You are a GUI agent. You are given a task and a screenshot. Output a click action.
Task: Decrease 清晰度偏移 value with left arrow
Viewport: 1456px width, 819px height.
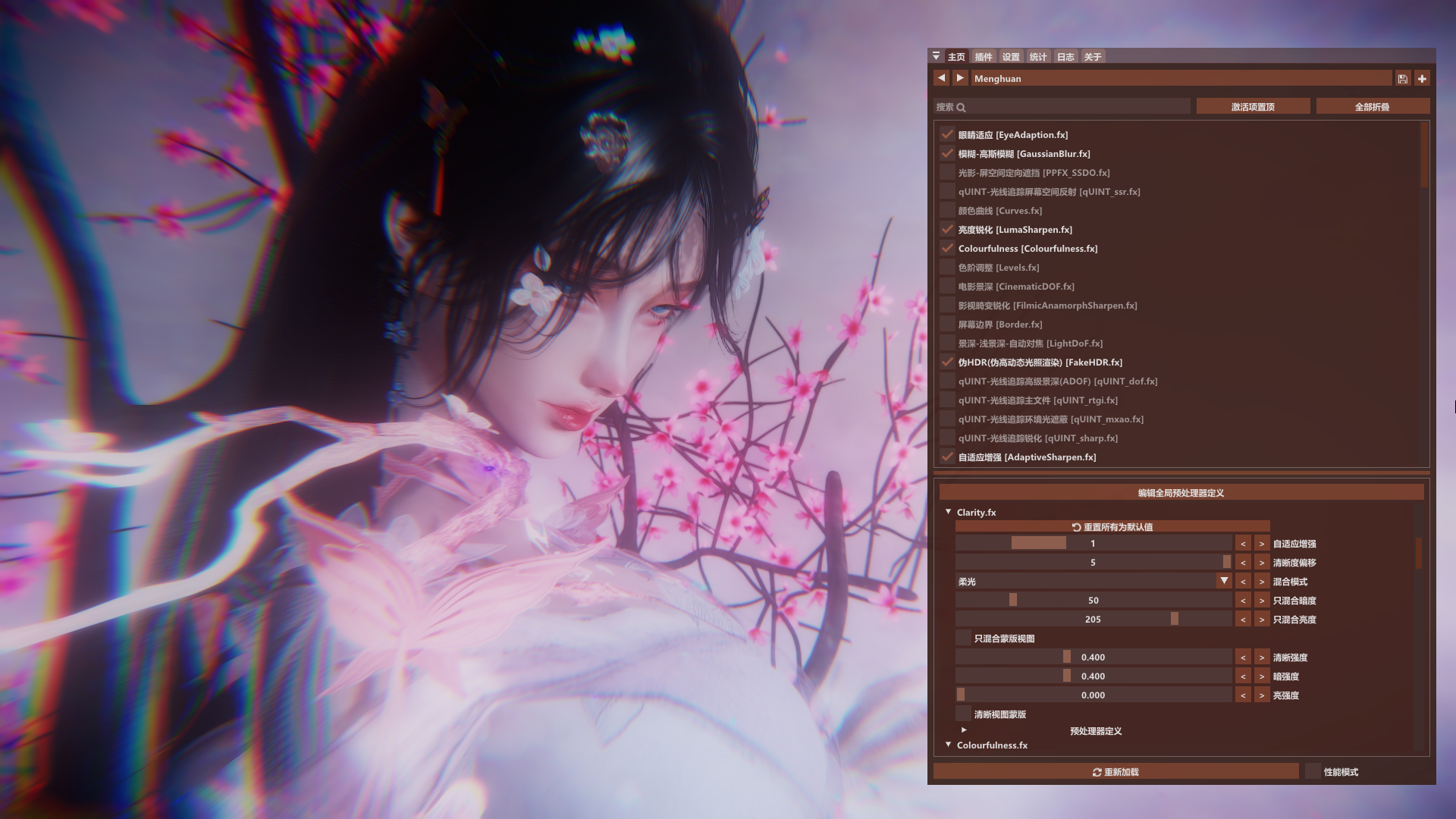pyautogui.click(x=1243, y=563)
